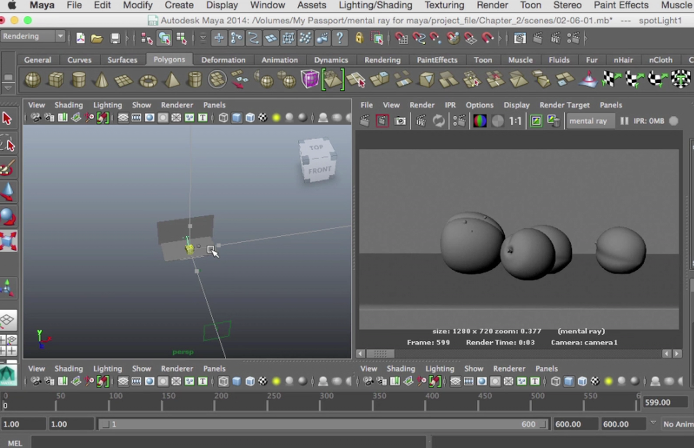Viewport: 694px width, 448px height.
Task: Open the Maya application menu
Action: (42, 5)
